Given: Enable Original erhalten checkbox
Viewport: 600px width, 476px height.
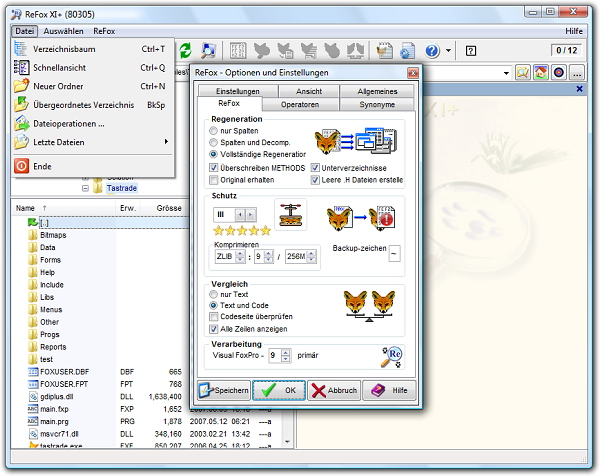Looking at the screenshot, I should pyautogui.click(x=213, y=179).
